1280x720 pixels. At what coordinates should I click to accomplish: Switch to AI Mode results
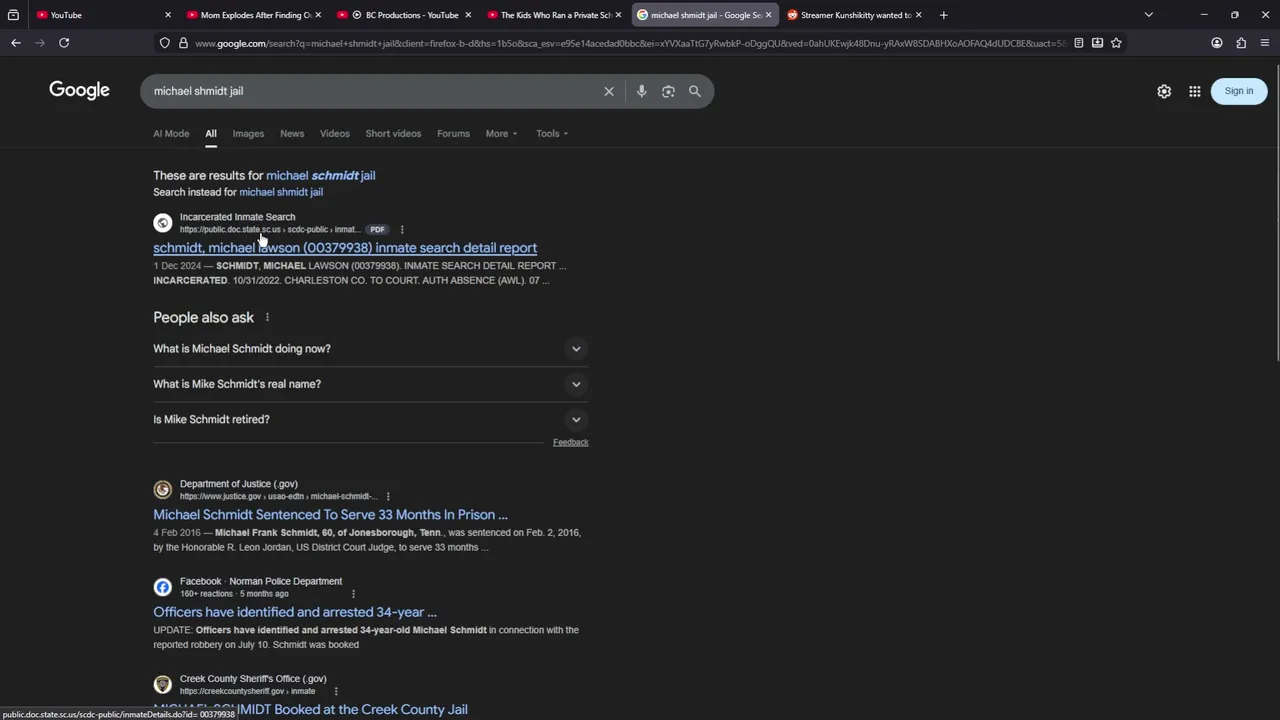pos(171,134)
